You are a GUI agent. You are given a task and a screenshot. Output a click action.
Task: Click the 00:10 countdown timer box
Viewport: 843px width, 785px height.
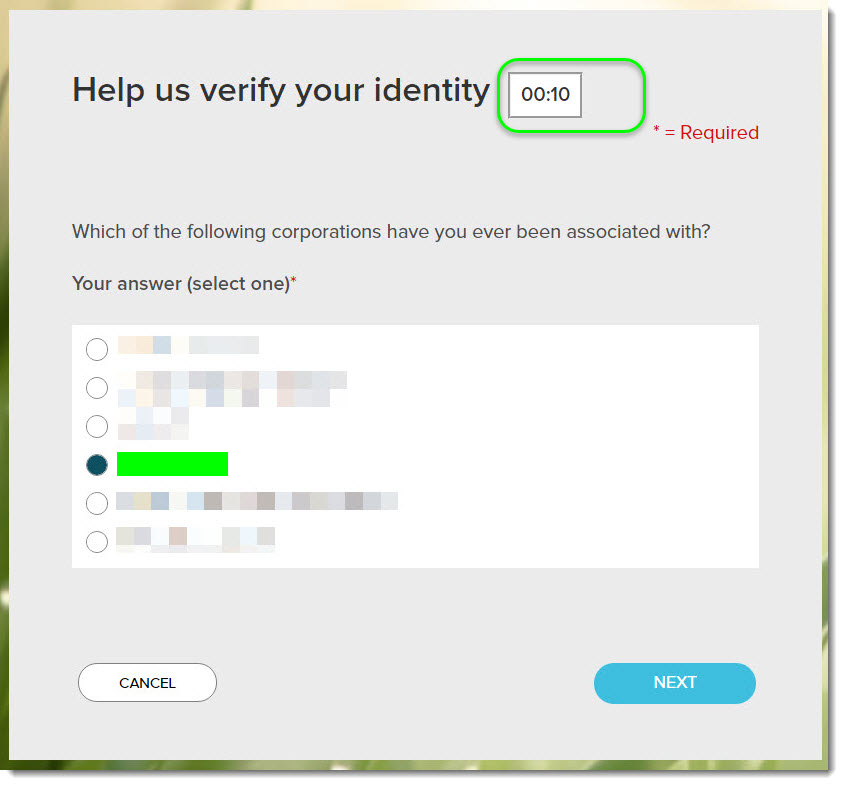pos(545,96)
